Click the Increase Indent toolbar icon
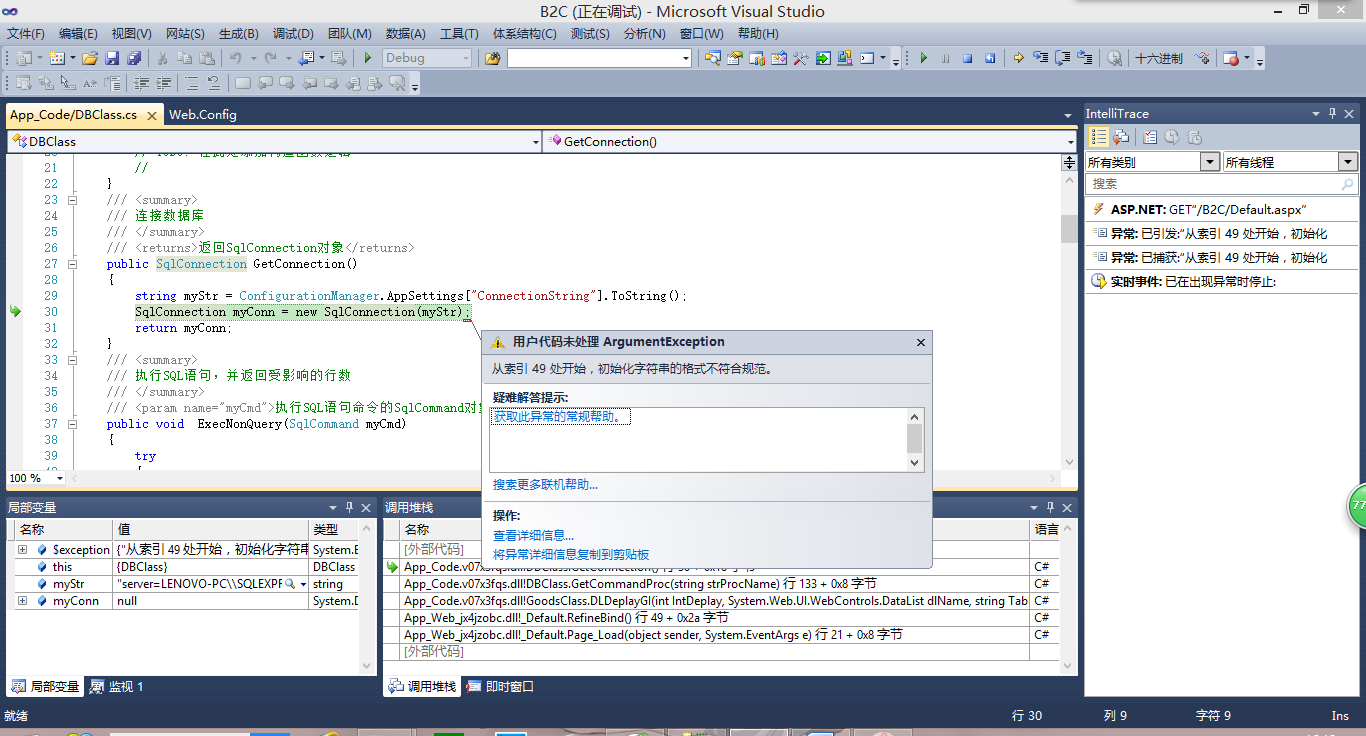Screen dimensions: 1366x736 (163, 83)
